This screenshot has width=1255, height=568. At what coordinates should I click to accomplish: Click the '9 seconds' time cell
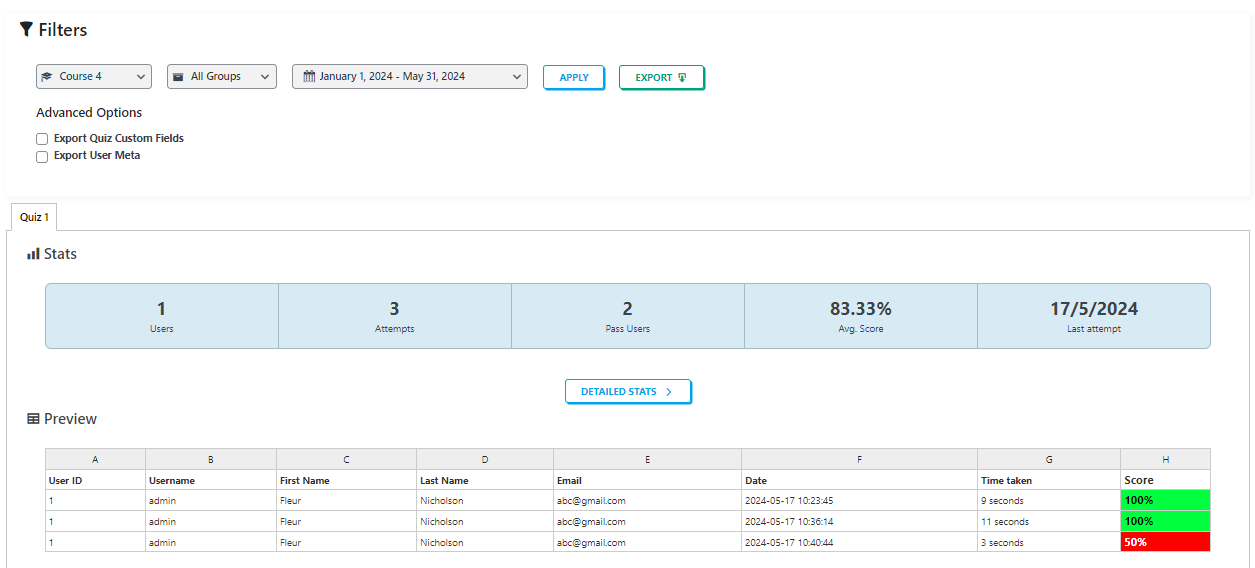(x=1049, y=501)
